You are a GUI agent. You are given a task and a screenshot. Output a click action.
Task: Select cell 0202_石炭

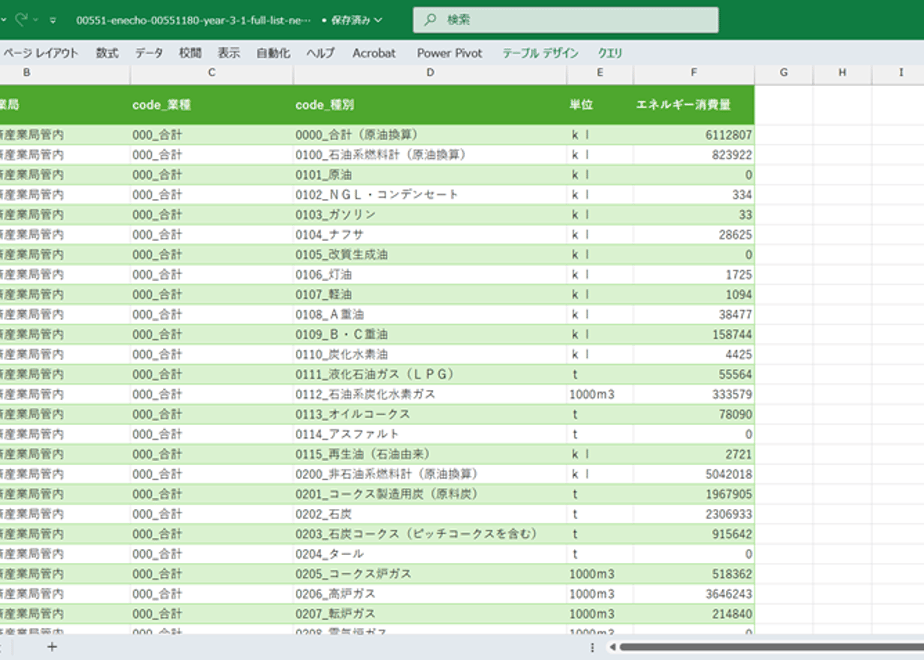pyautogui.click(x=430, y=514)
